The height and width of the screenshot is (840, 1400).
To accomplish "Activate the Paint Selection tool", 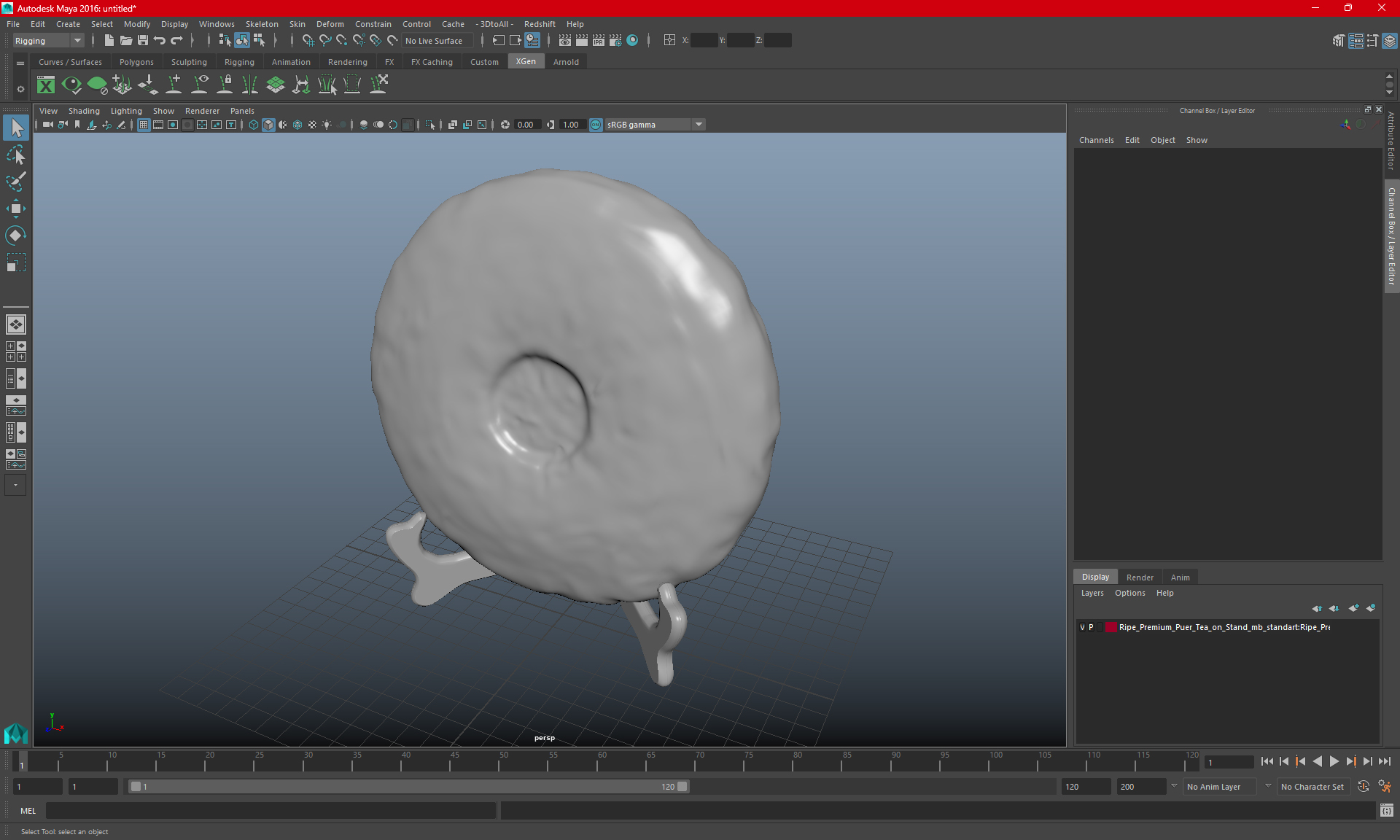I will tap(15, 182).
